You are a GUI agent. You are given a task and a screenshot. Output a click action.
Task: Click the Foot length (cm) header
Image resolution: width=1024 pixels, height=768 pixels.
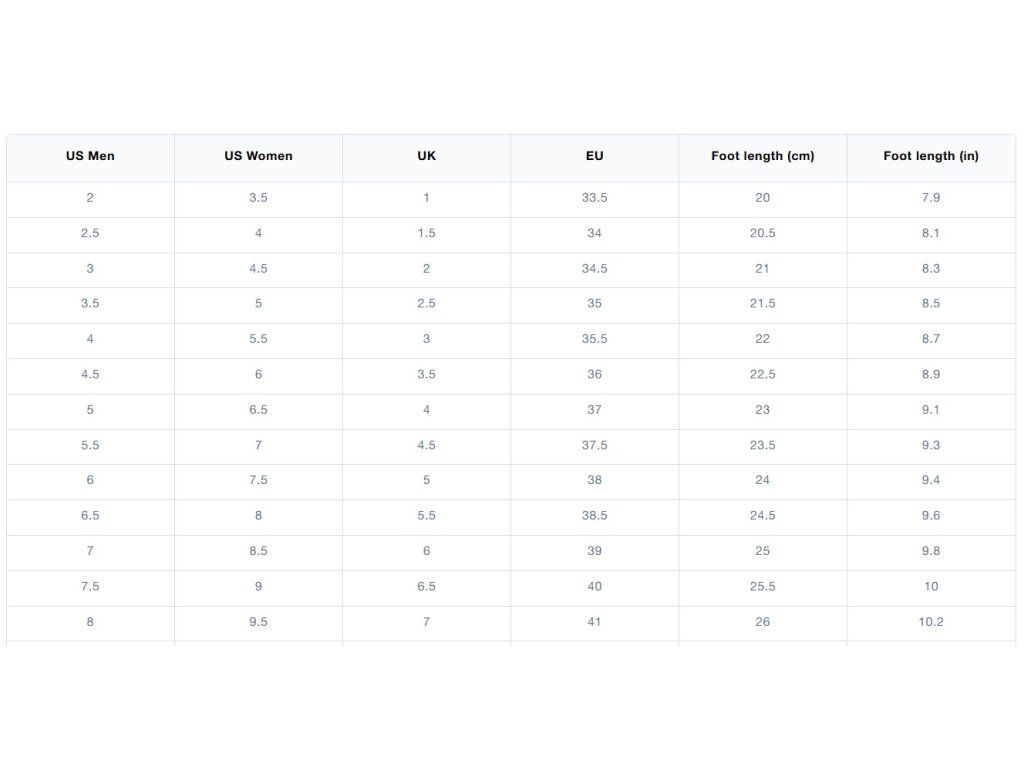tap(763, 157)
